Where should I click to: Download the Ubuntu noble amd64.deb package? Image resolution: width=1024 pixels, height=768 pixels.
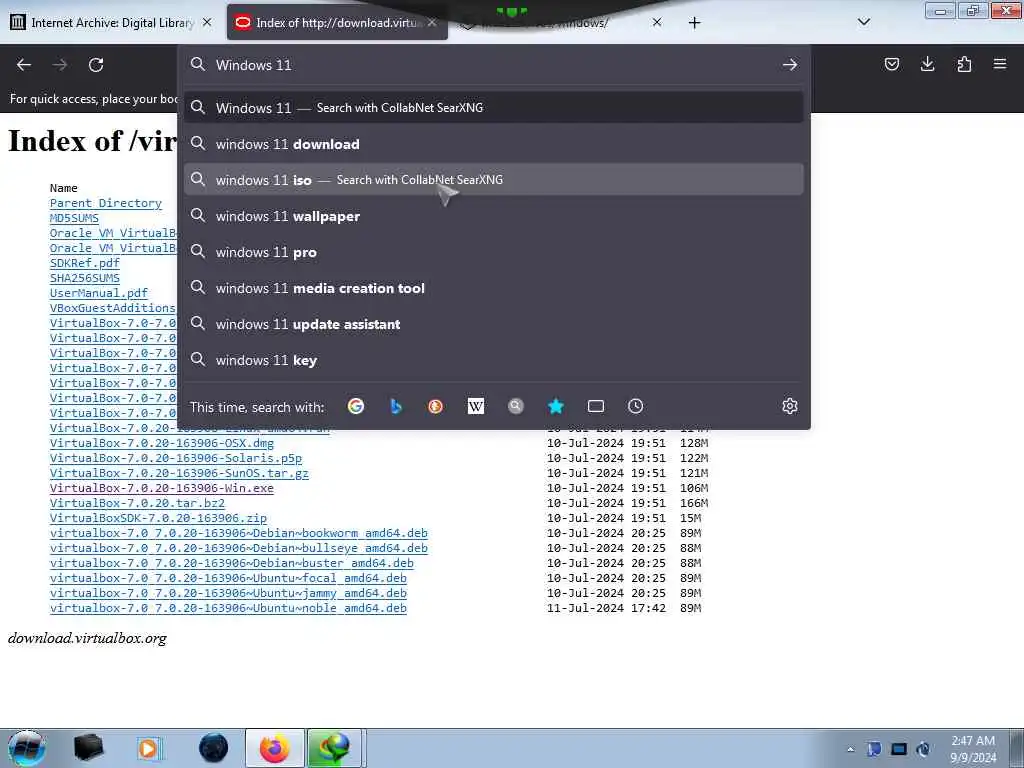point(228,609)
